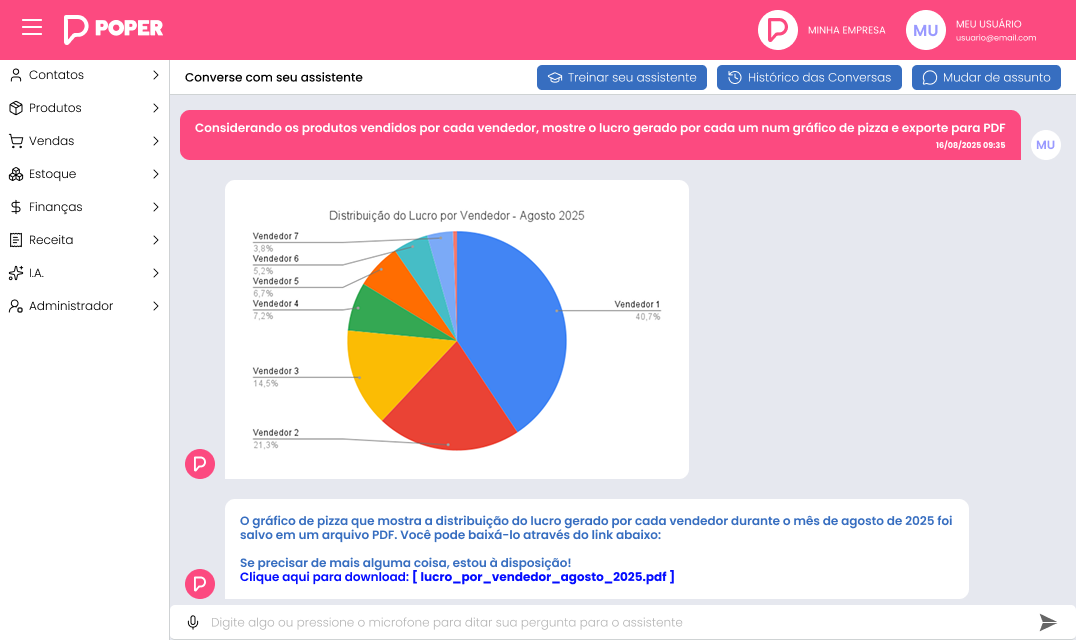This screenshot has width=1076, height=640.
Task: Click the I.A. sparkle icon
Action: coord(16,273)
